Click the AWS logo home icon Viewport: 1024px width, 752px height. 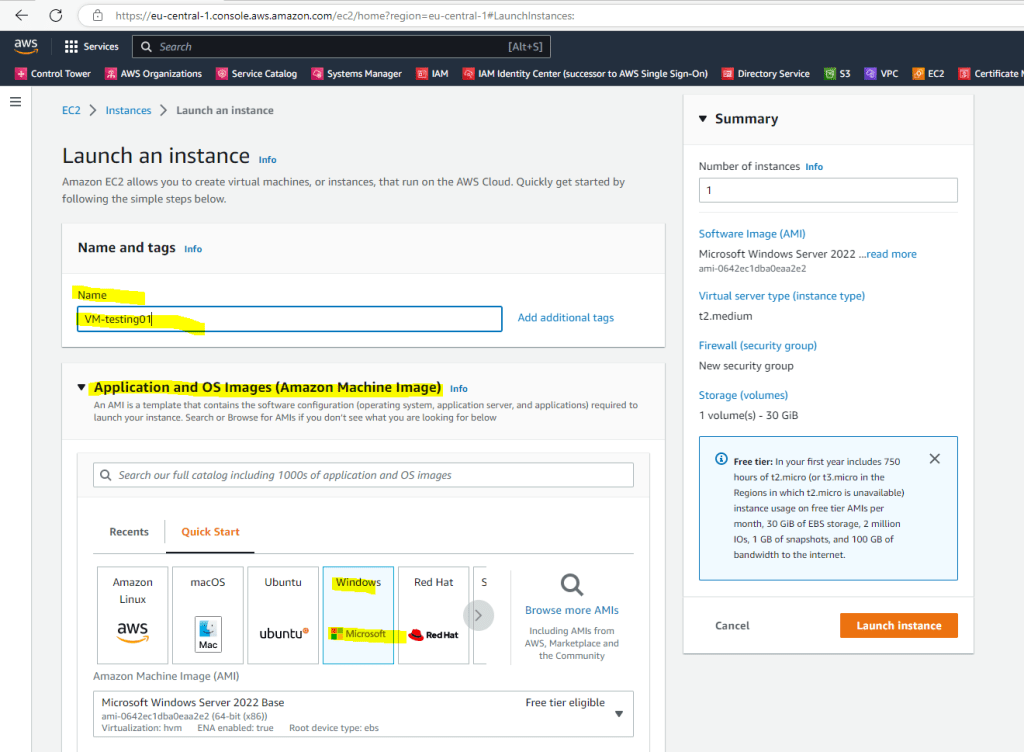click(x=25, y=46)
